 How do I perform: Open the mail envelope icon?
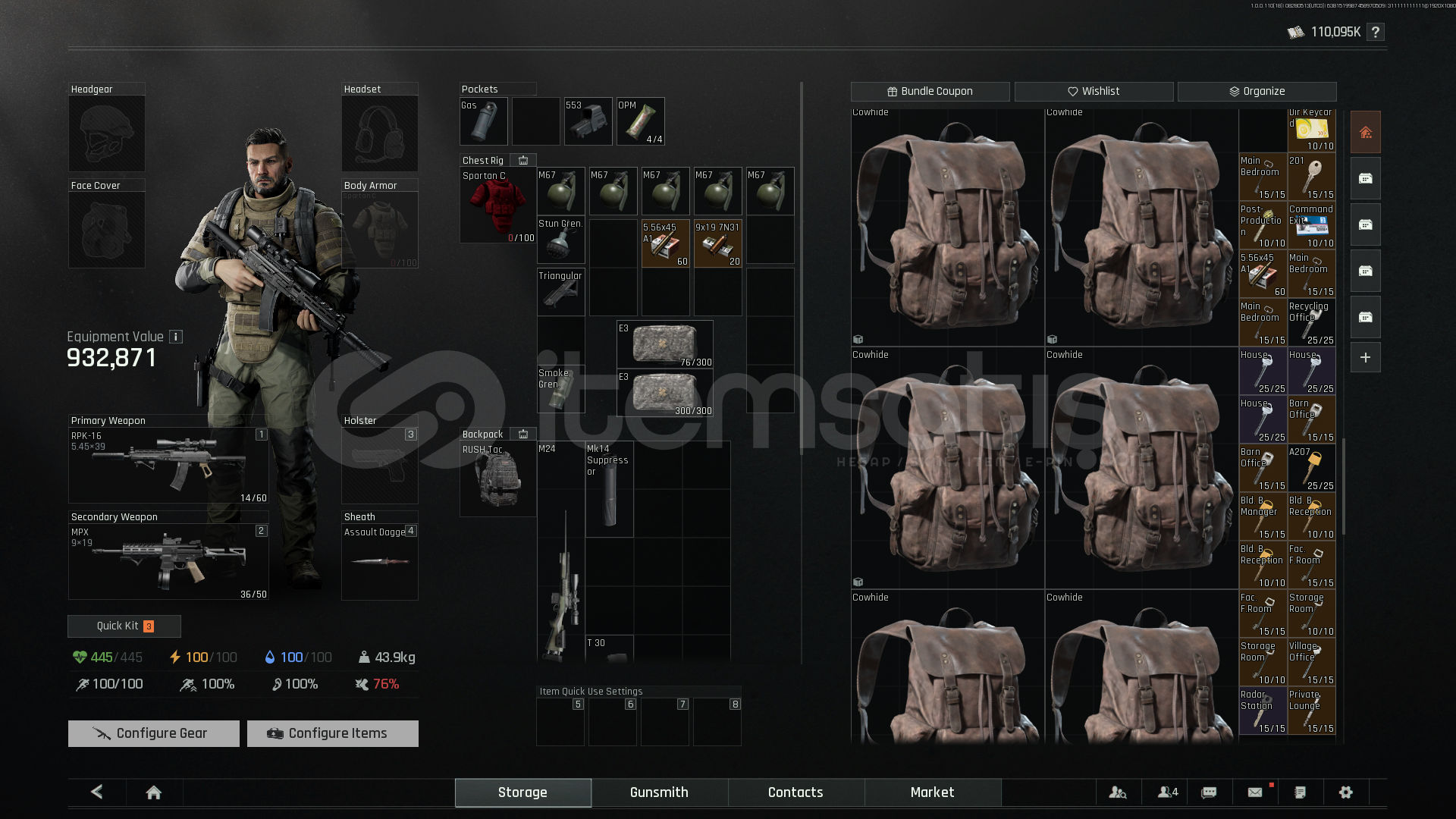pyautogui.click(x=1255, y=792)
